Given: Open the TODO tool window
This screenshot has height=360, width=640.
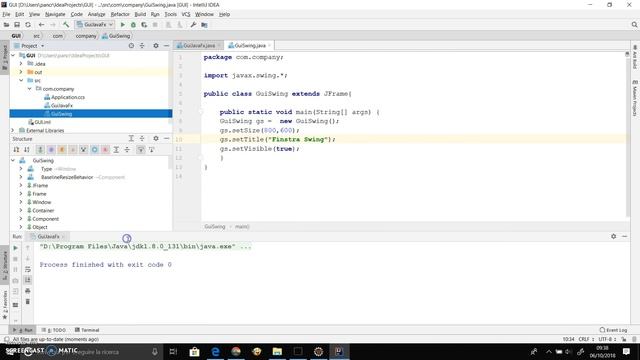Looking at the screenshot, I should pyautogui.click(x=53, y=330).
